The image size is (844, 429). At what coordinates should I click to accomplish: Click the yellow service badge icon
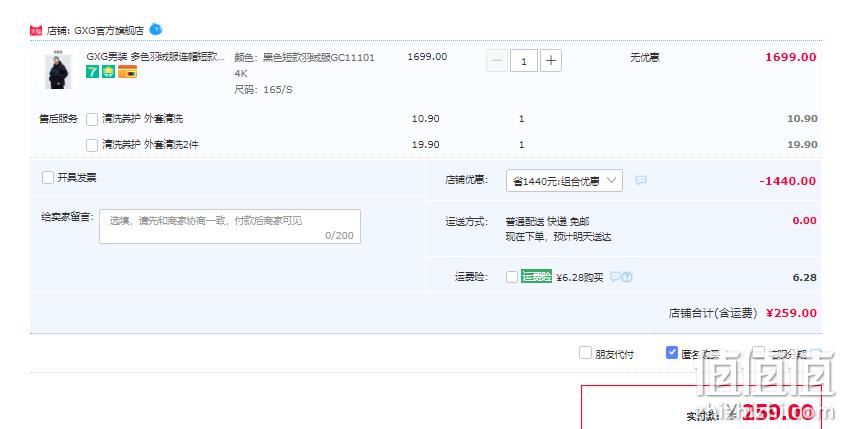coord(108,71)
